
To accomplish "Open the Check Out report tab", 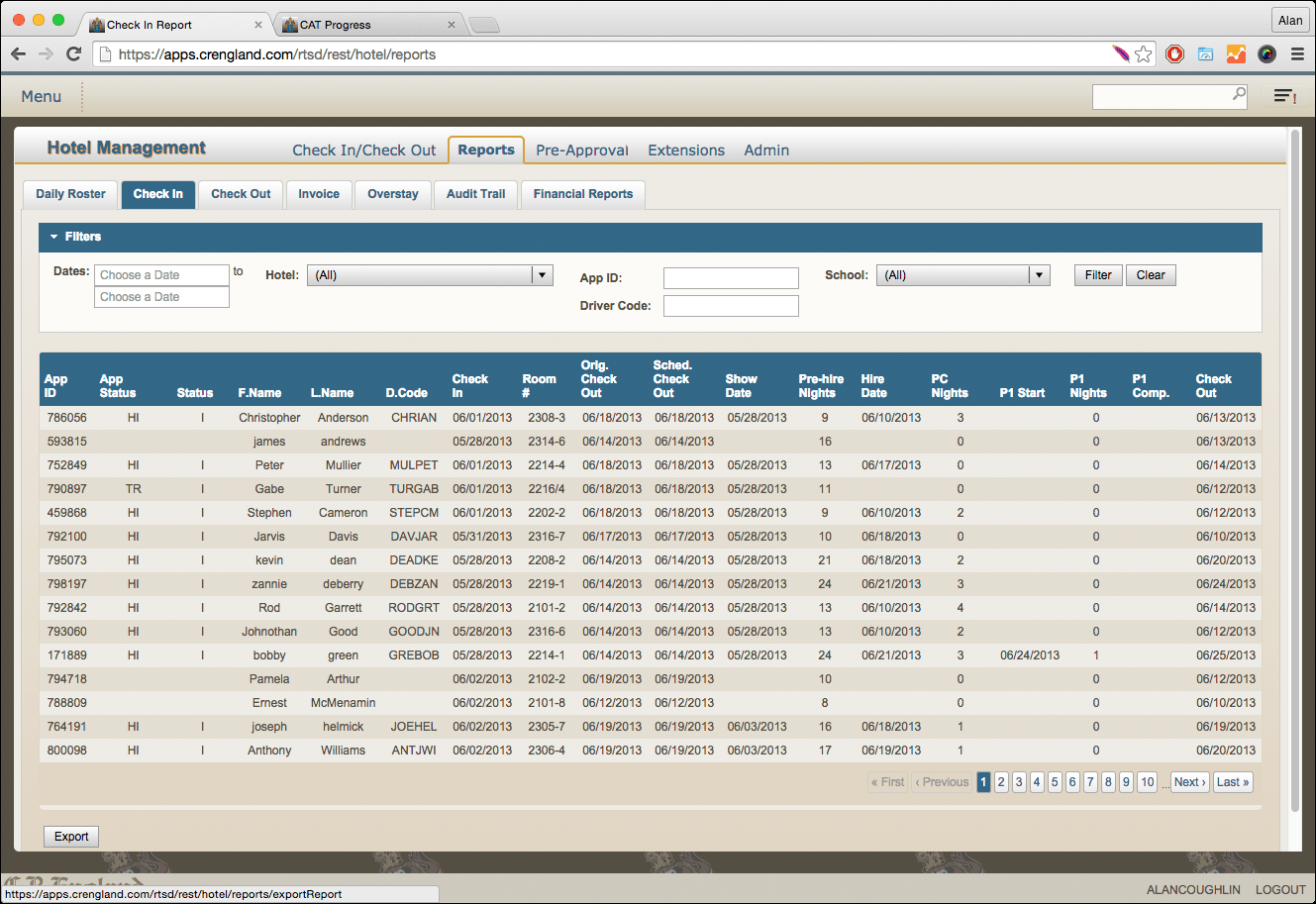I will pos(241,194).
